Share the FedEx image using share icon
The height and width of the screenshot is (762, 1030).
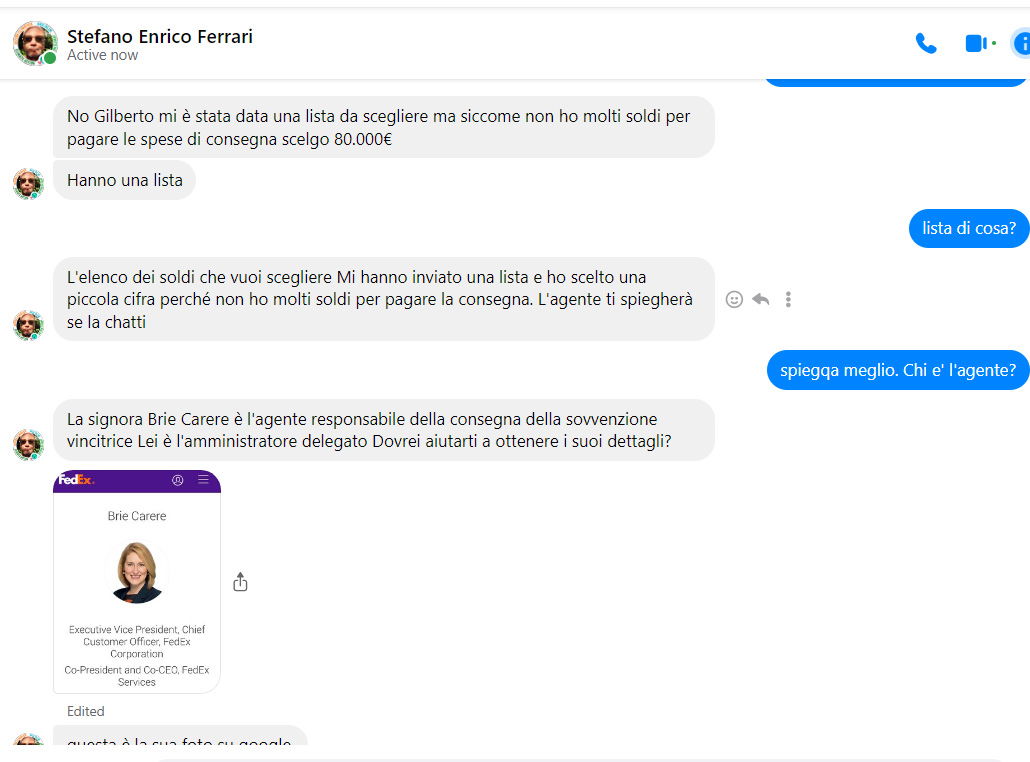240,582
